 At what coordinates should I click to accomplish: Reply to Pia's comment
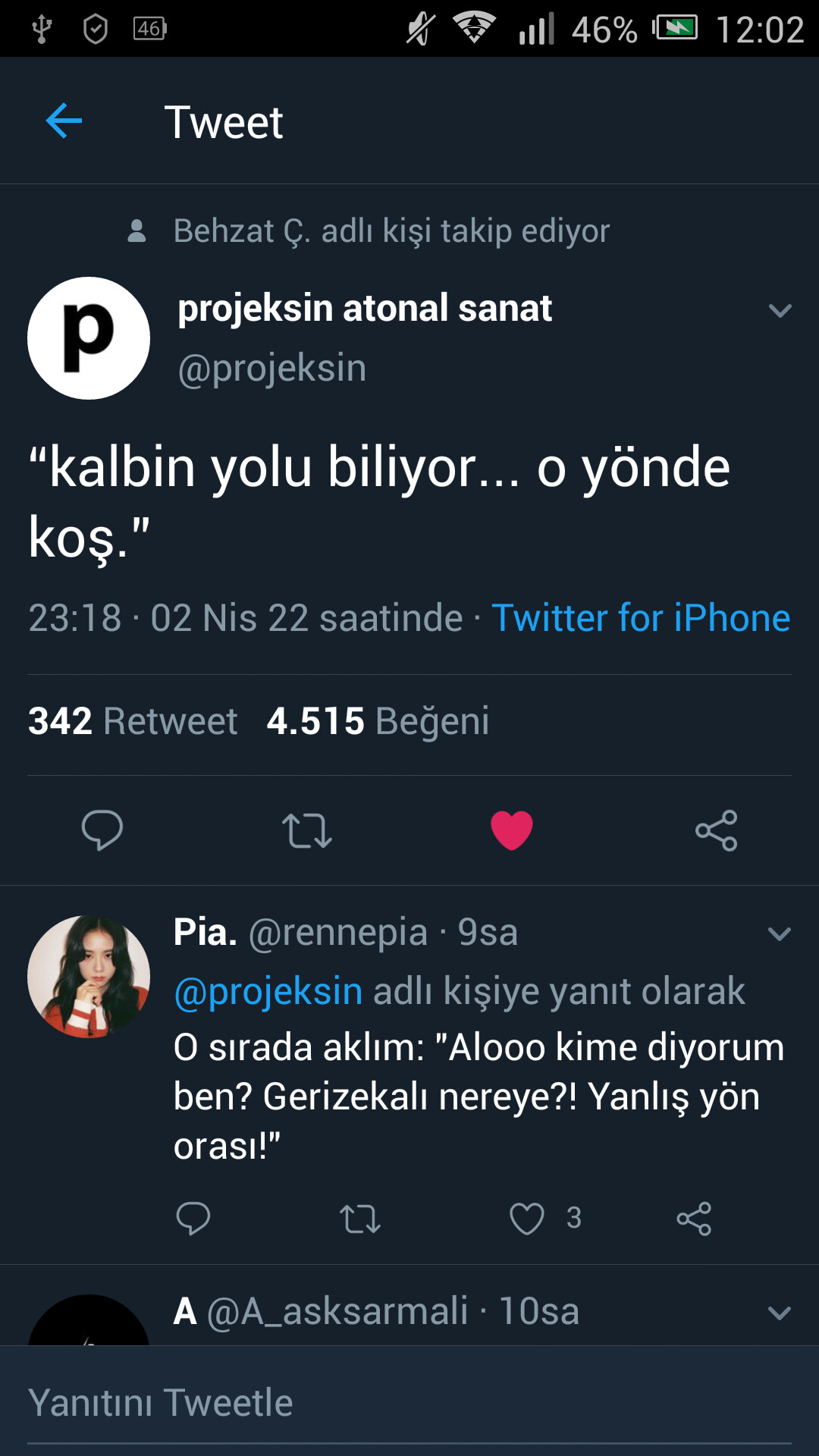193,1219
